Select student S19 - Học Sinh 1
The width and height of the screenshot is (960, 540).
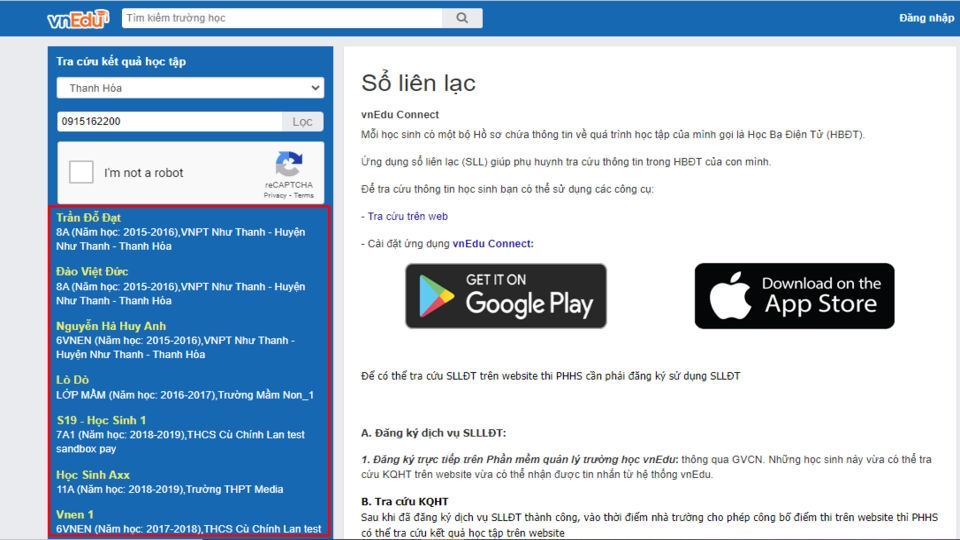click(x=101, y=420)
